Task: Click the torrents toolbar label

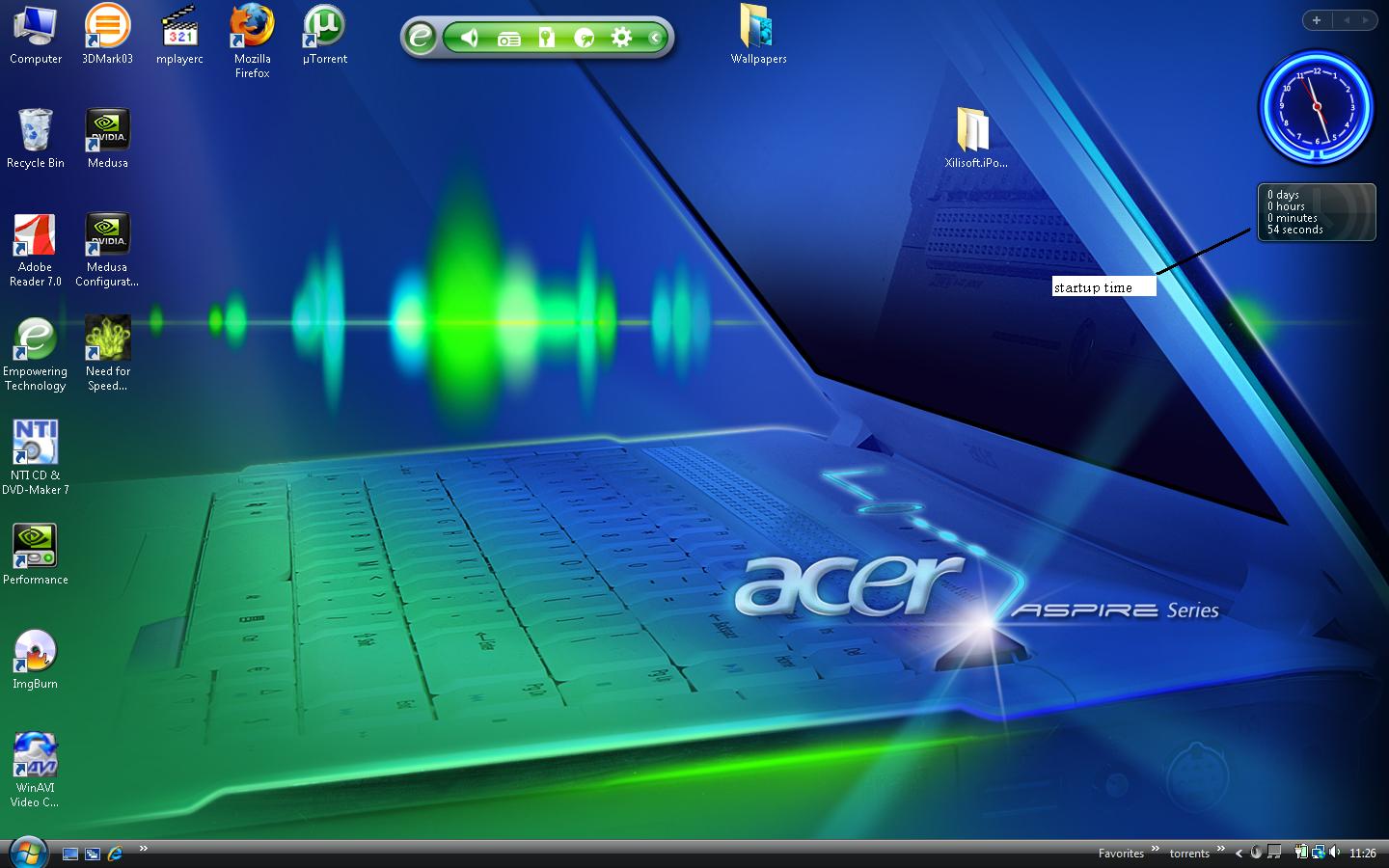Action: click(x=1189, y=854)
